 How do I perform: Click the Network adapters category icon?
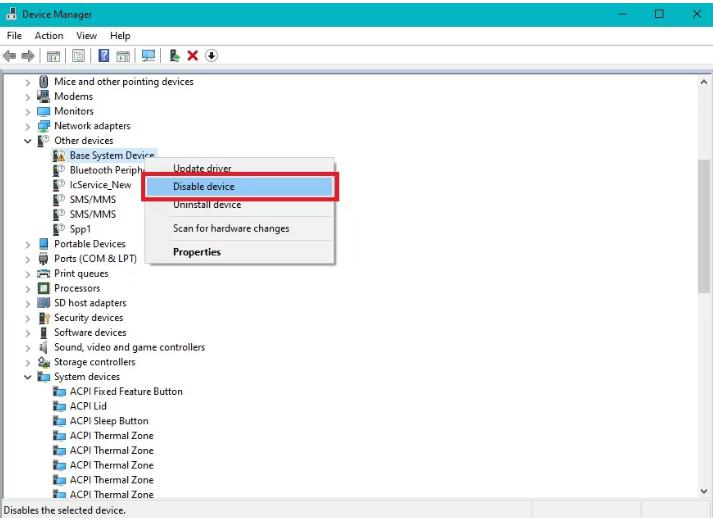click(44, 126)
